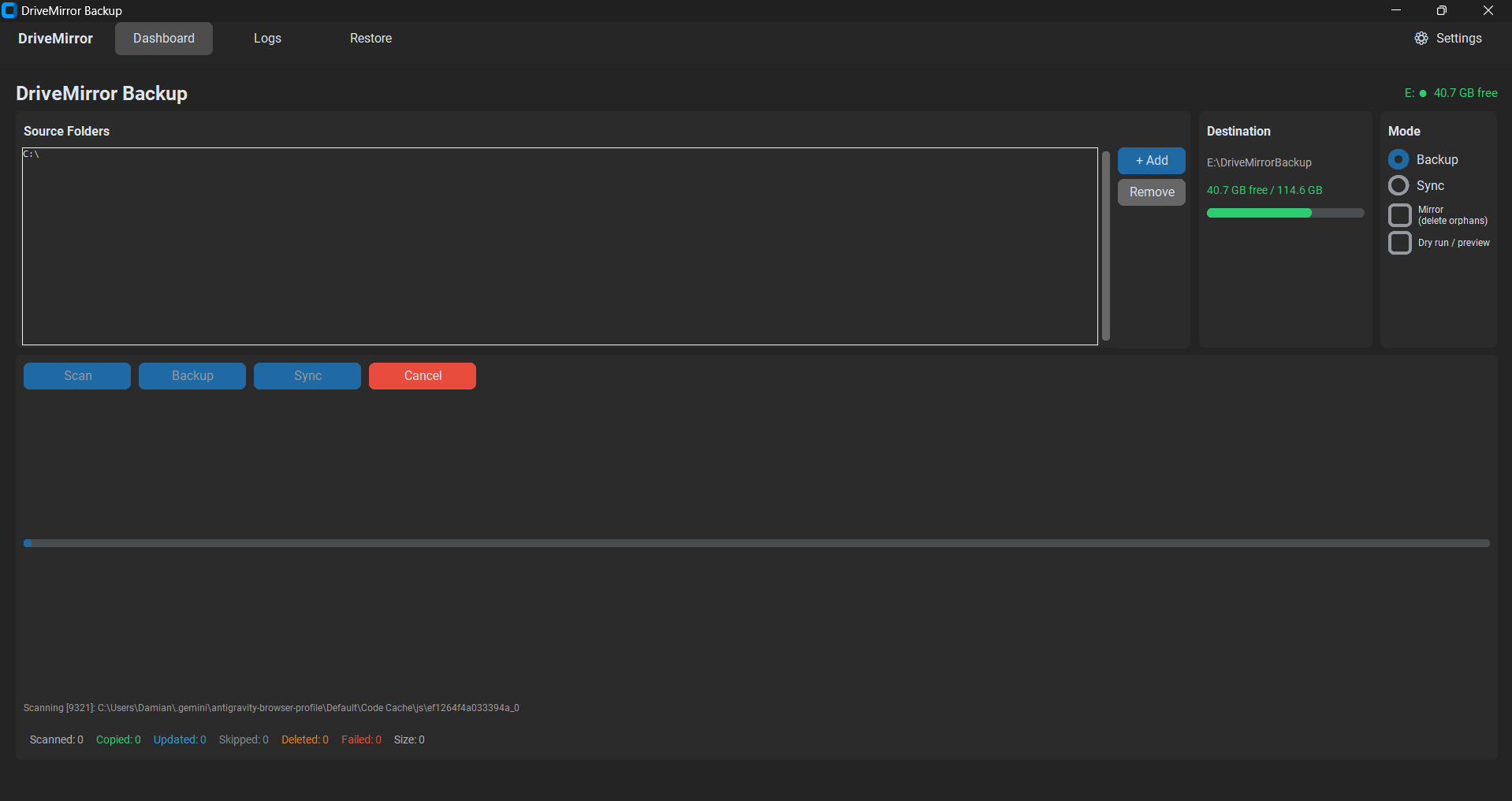Screen dimensions: 1512x801
Task: Switch to the Dashboard tab
Action: [x=164, y=39]
